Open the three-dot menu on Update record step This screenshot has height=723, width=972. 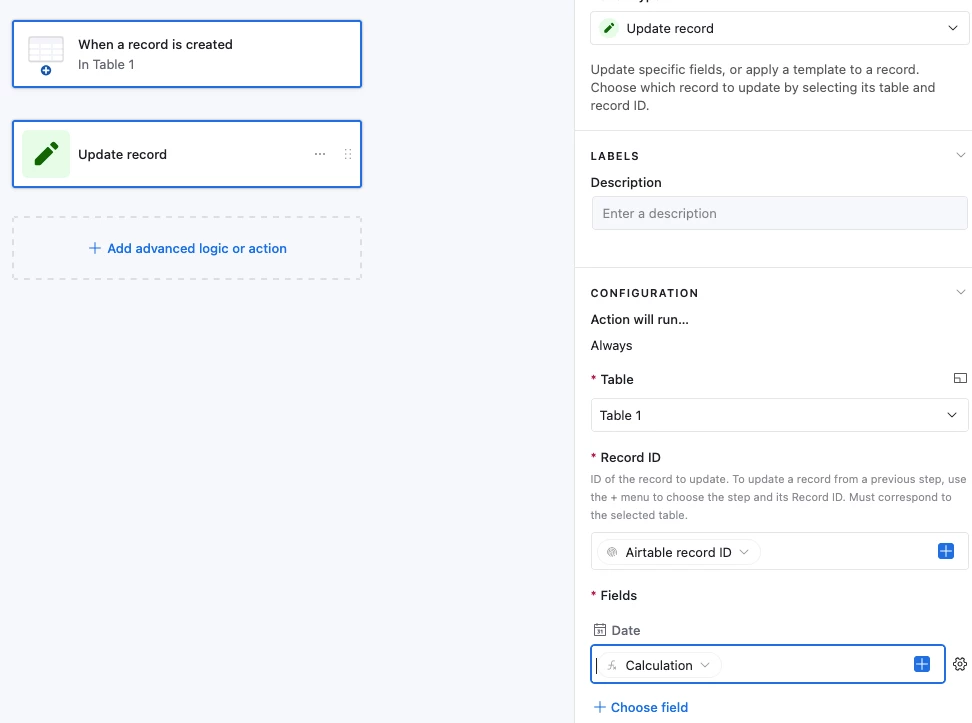click(320, 154)
